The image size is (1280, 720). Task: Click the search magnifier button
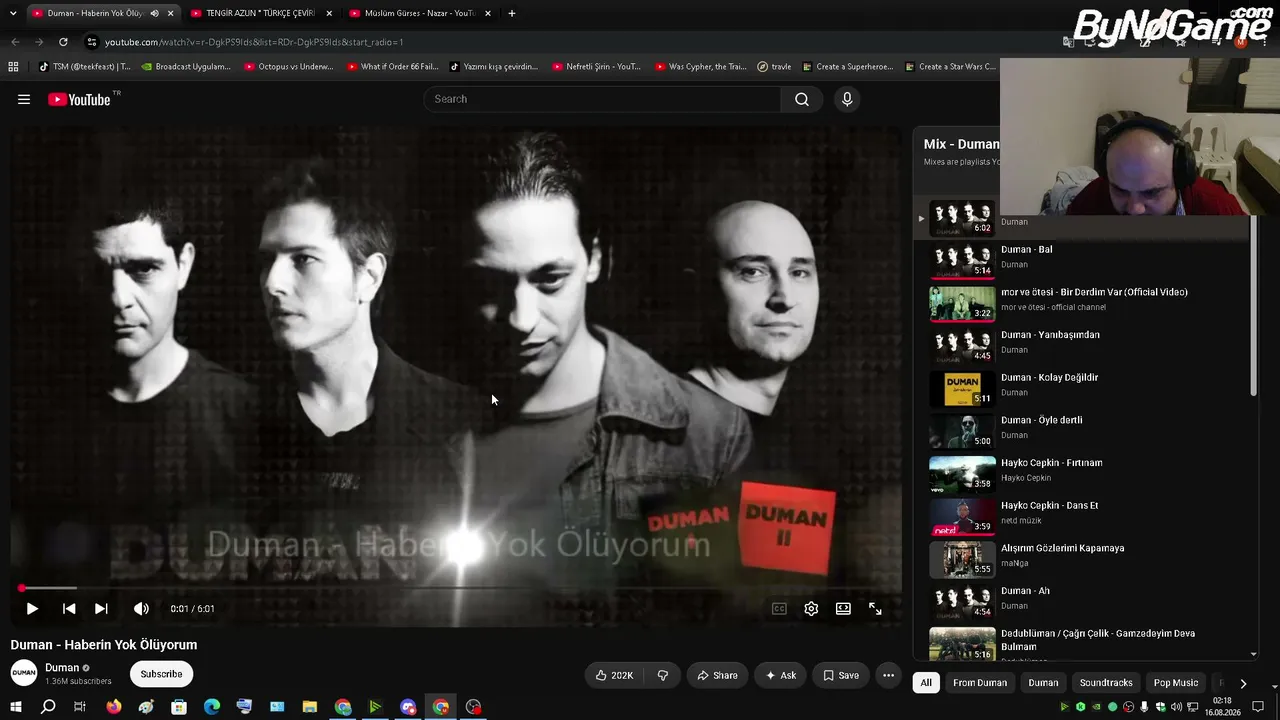coord(802,99)
